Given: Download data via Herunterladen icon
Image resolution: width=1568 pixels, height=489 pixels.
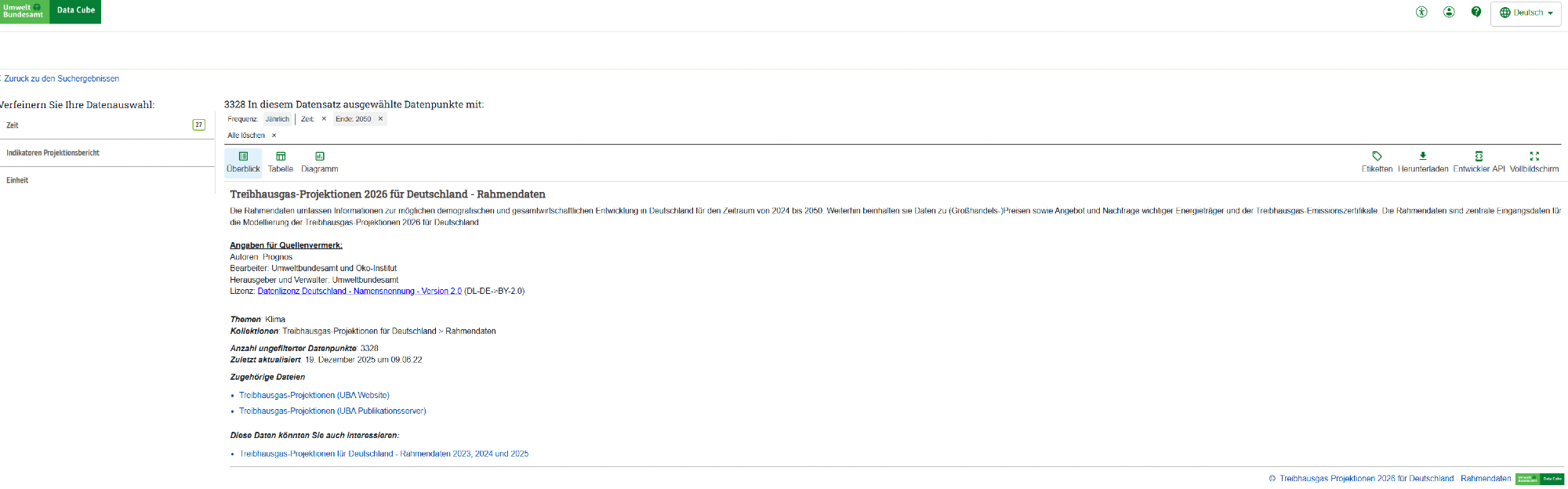Looking at the screenshot, I should [1423, 157].
